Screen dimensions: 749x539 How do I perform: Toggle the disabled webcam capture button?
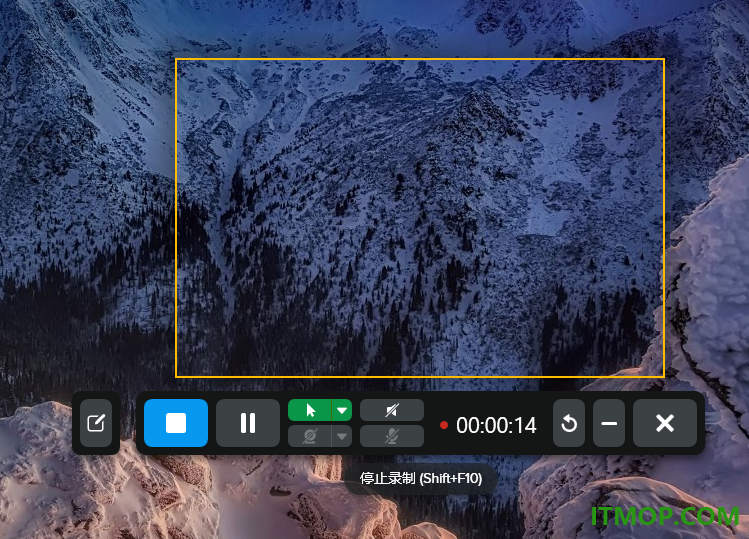[310, 436]
